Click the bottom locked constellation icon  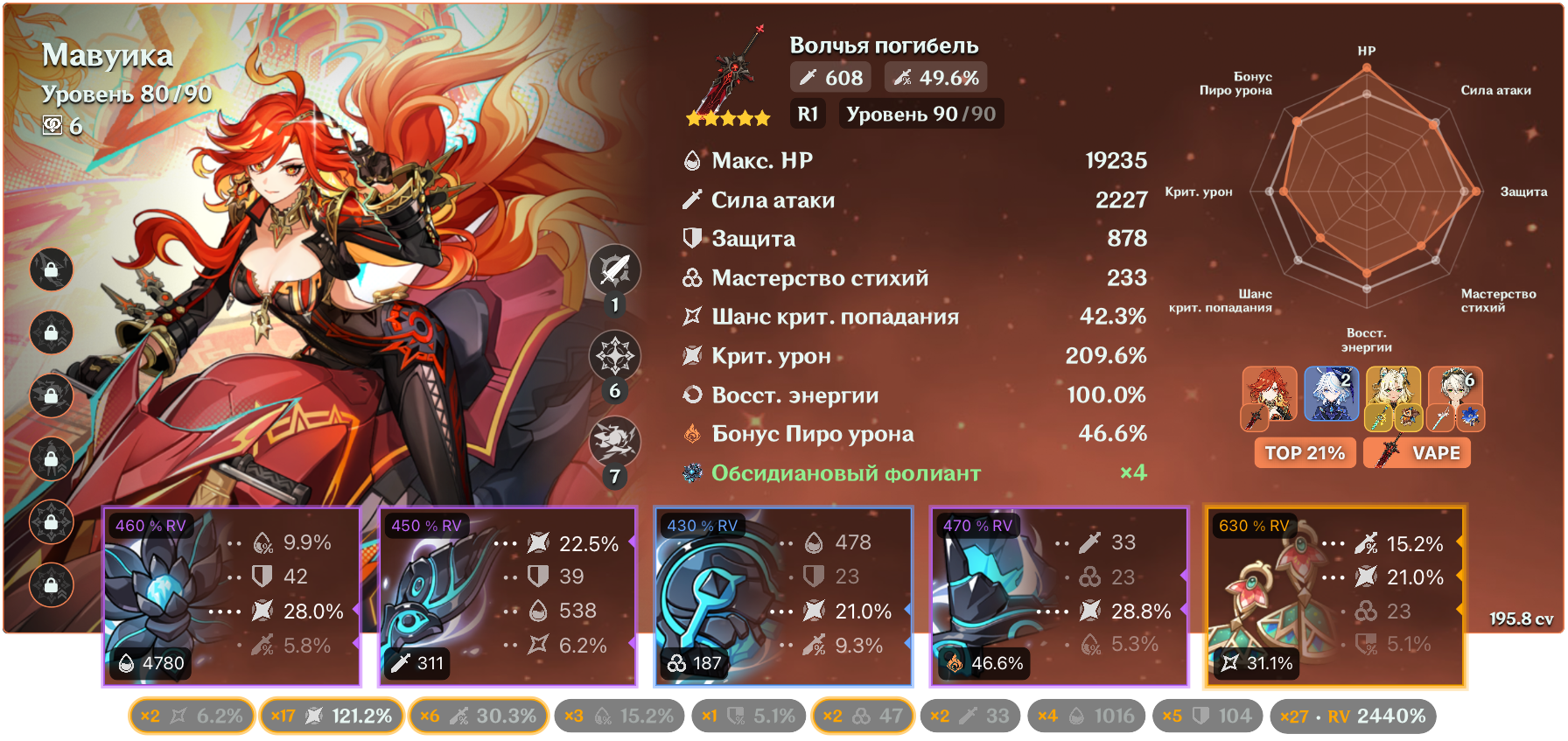52,584
